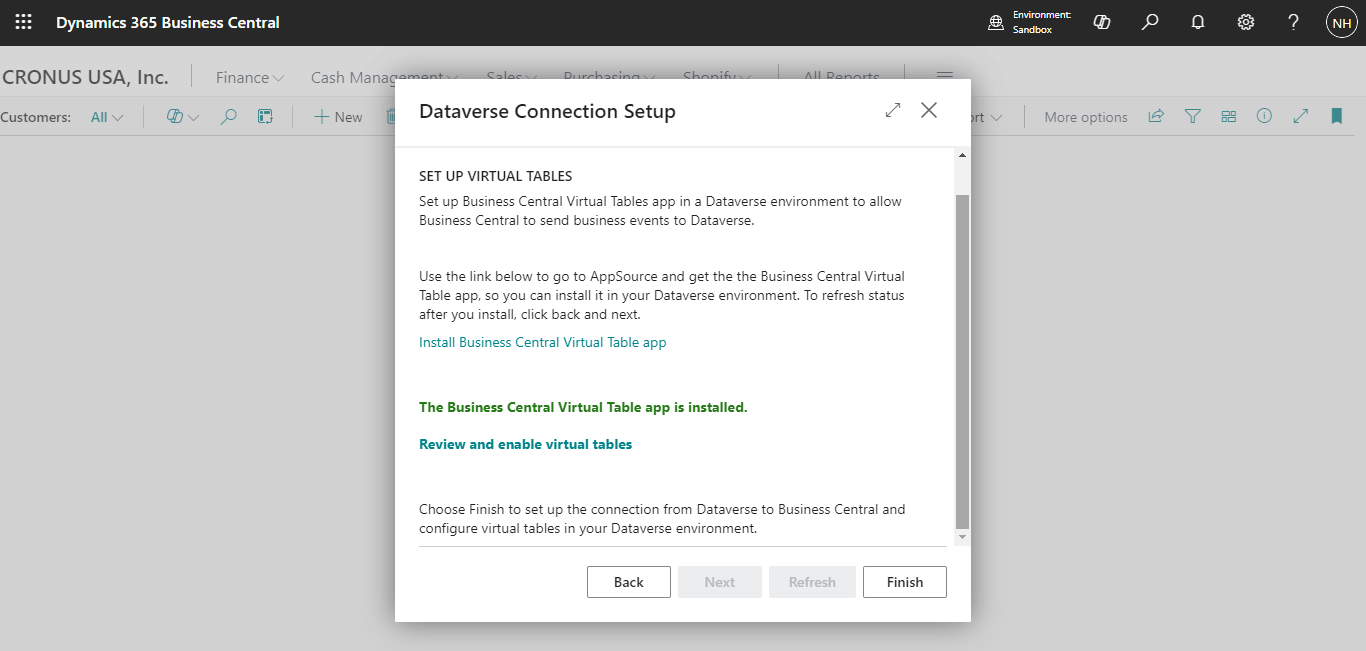Expand the Copilot dropdown in Customers toolbar
1366x651 pixels.
pos(182,117)
